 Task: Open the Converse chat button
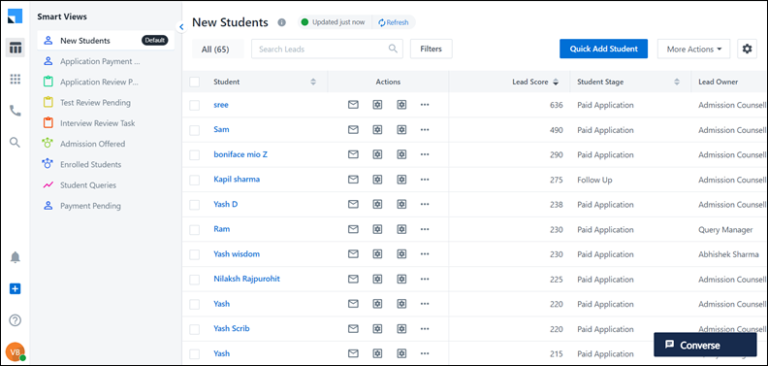click(705, 345)
